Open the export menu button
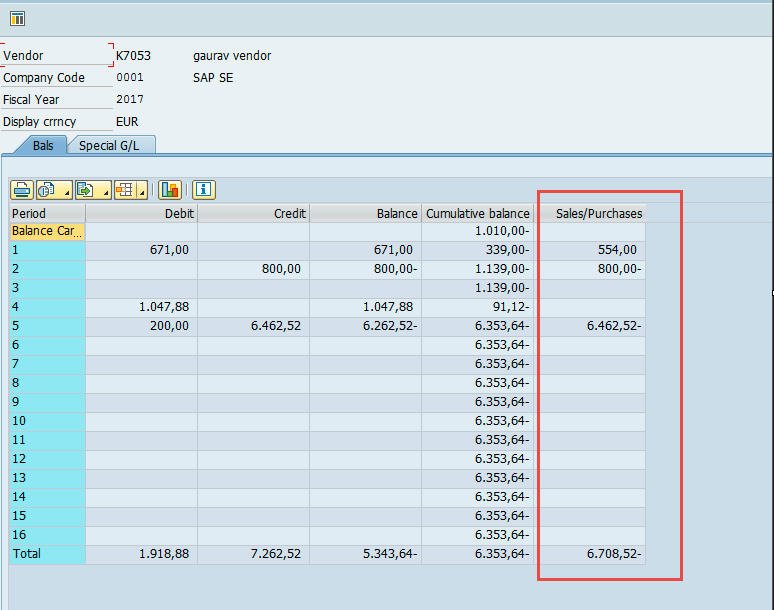Image resolution: width=774 pixels, height=610 pixels. 93,190
